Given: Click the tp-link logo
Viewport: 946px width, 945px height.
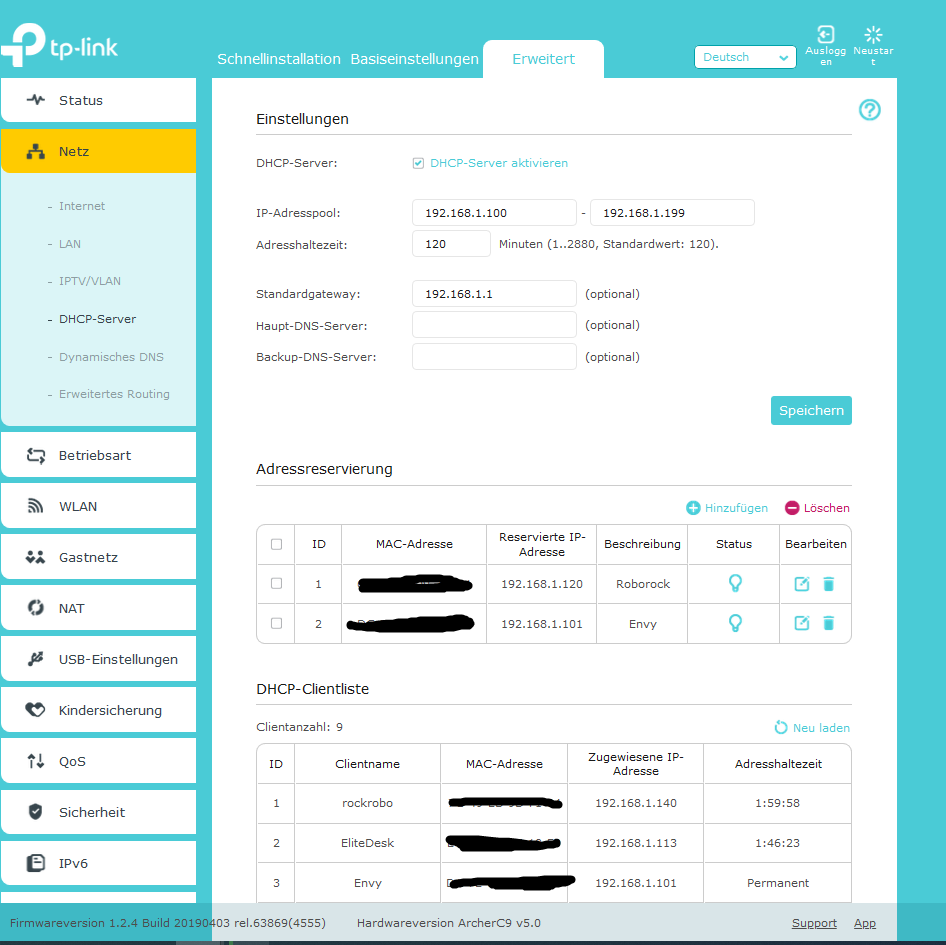Looking at the screenshot, I should pyautogui.click(x=59, y=45).
